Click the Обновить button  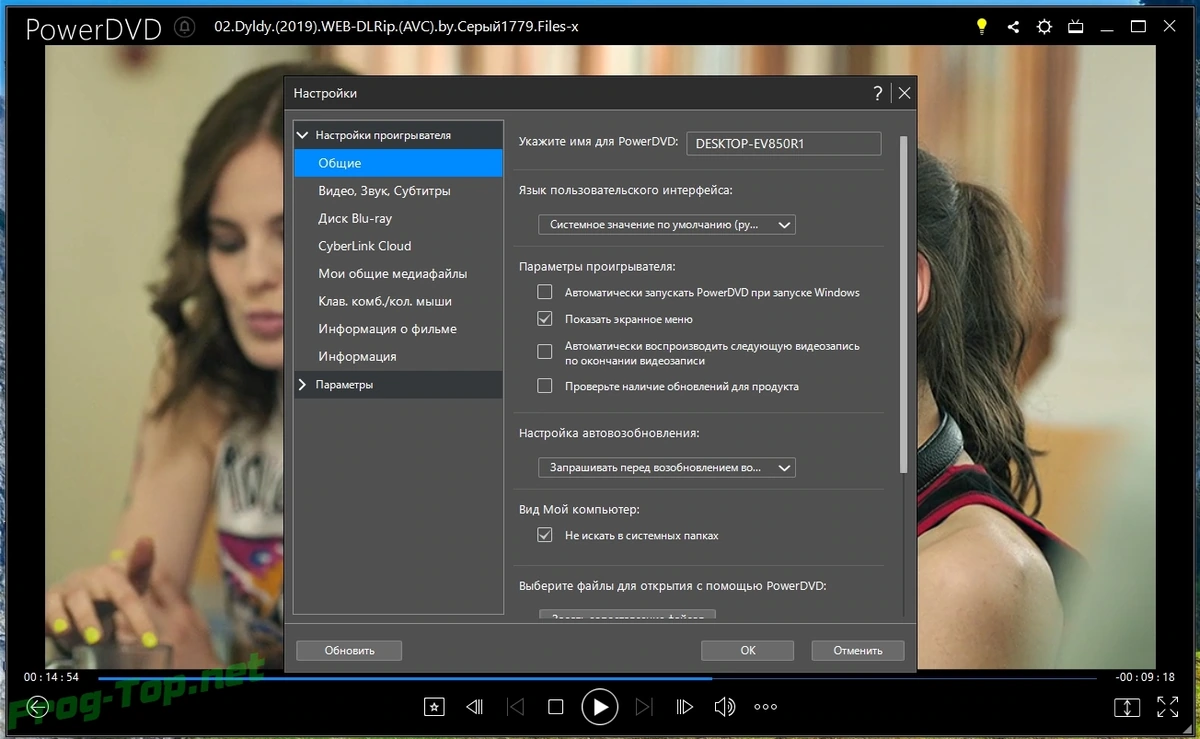349,650
